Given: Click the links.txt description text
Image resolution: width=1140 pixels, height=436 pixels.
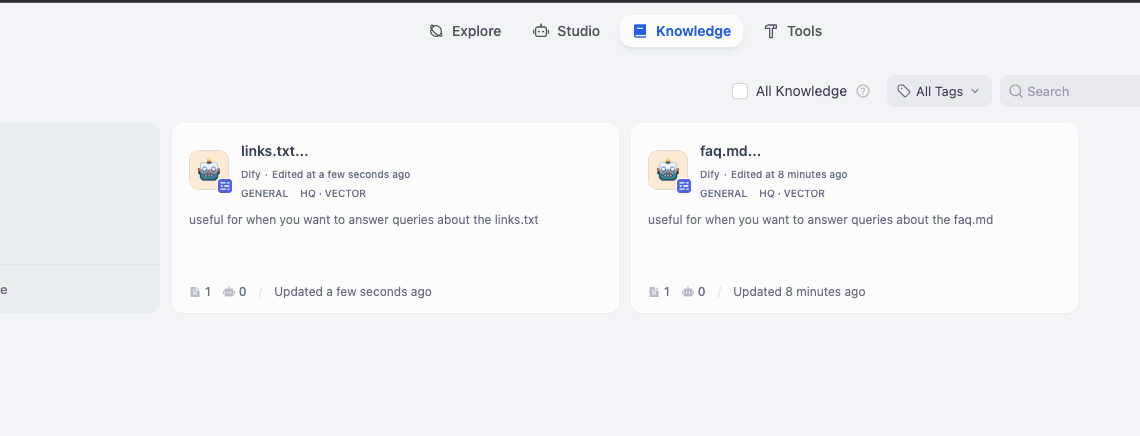Looking at the screenshot, I should [x=364, y=219].
